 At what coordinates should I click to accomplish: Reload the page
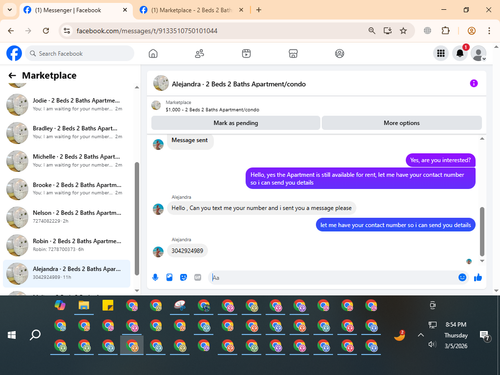click(46, 31)
